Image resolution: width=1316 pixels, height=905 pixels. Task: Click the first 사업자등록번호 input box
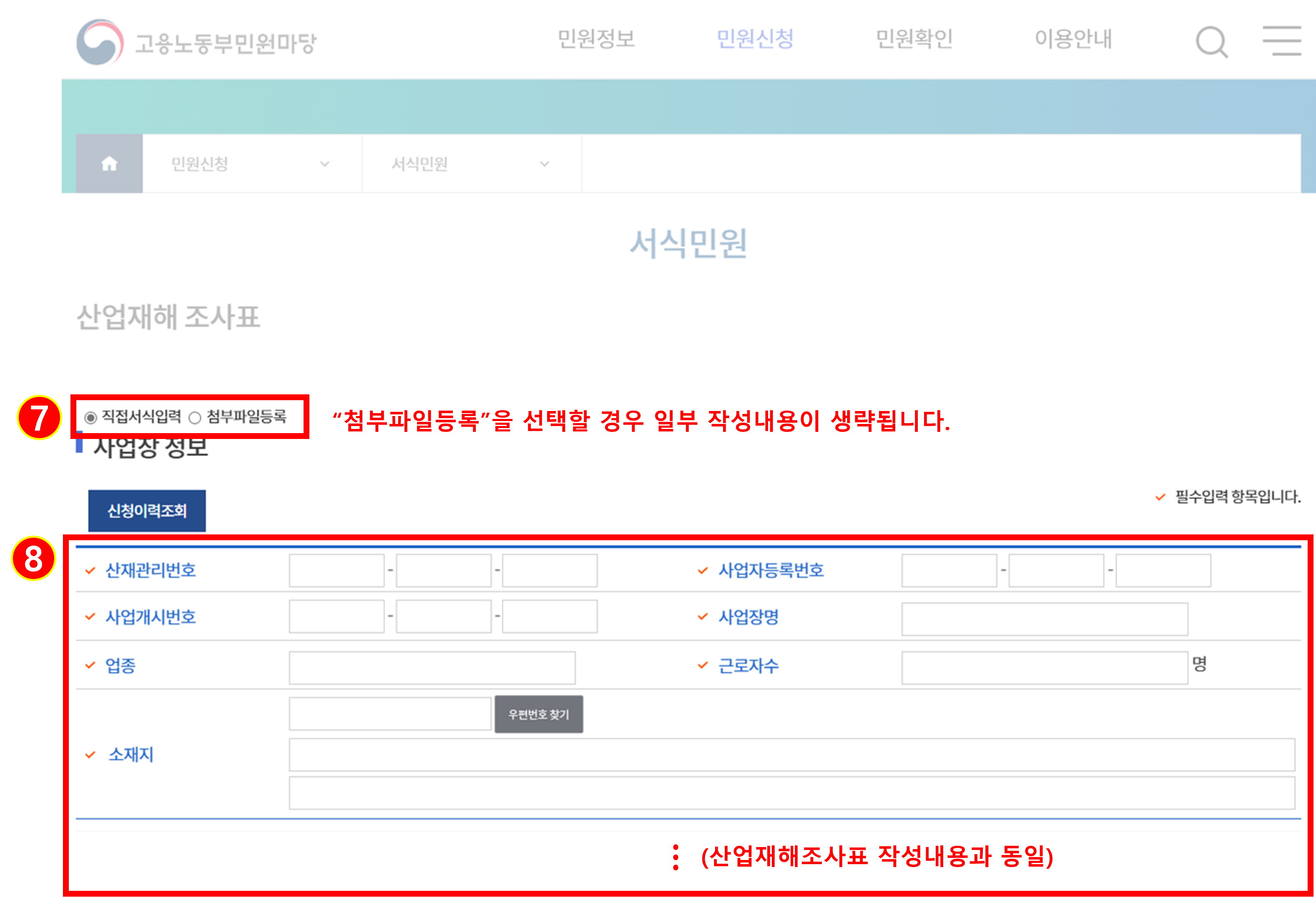click(x=949, y=570)
